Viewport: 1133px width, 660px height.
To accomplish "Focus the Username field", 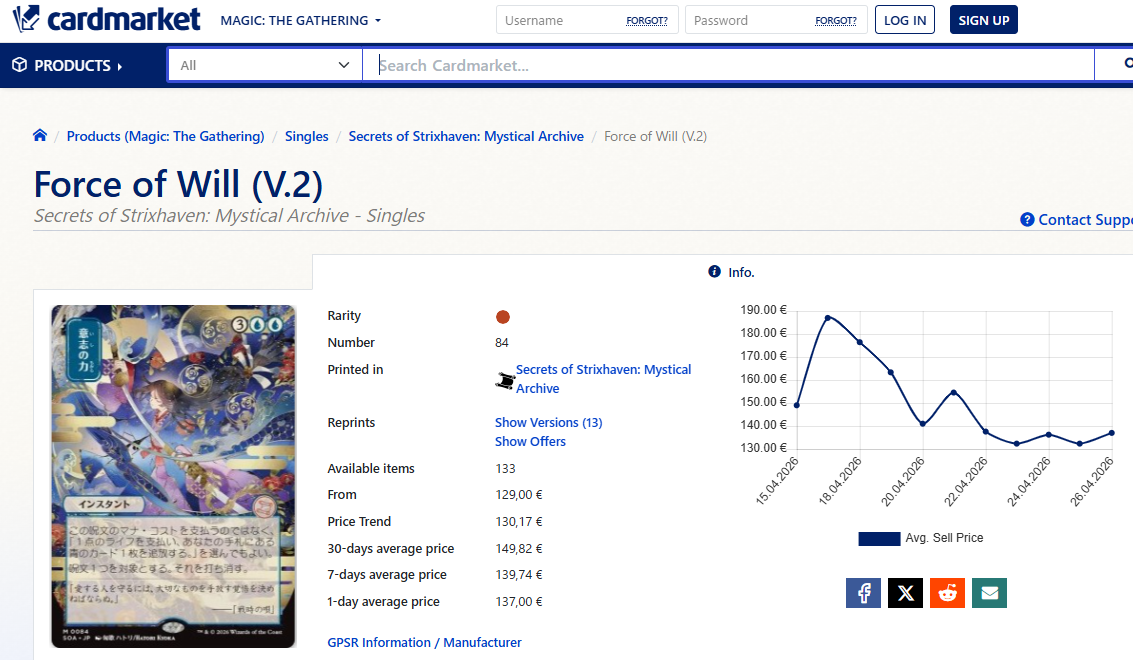I will coord(587,20).
